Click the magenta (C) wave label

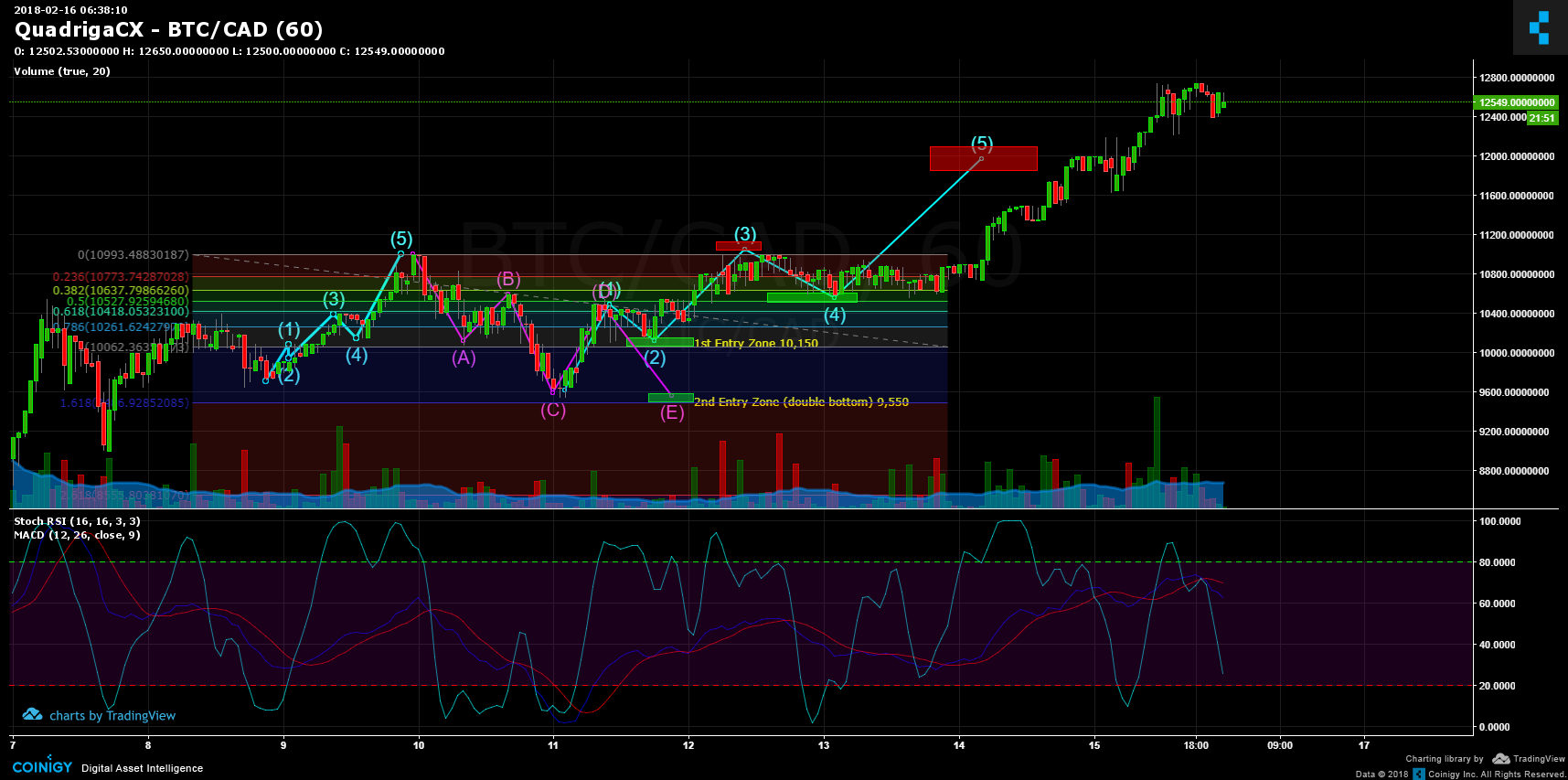[553, 410]
